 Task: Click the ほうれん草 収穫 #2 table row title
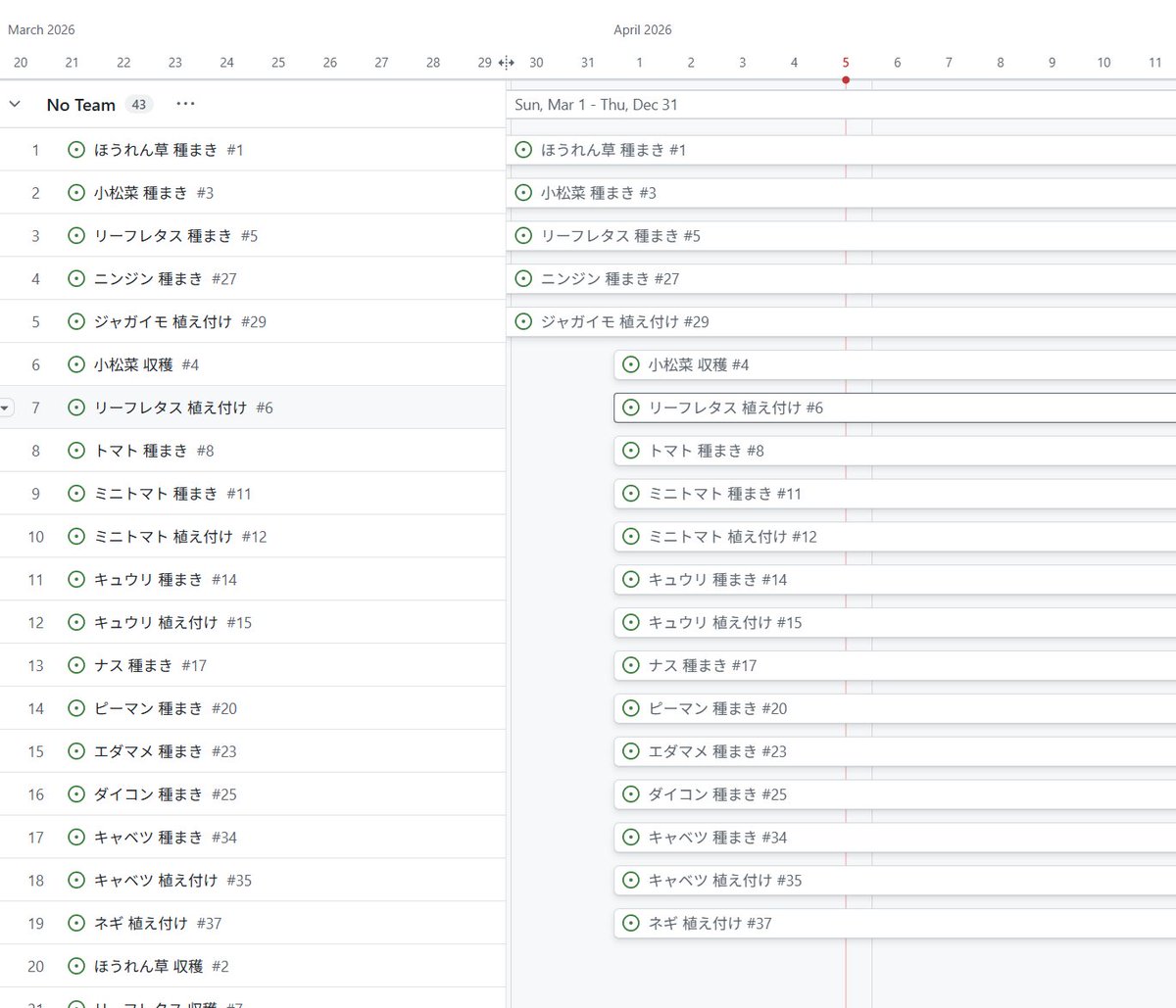(149, 966)
